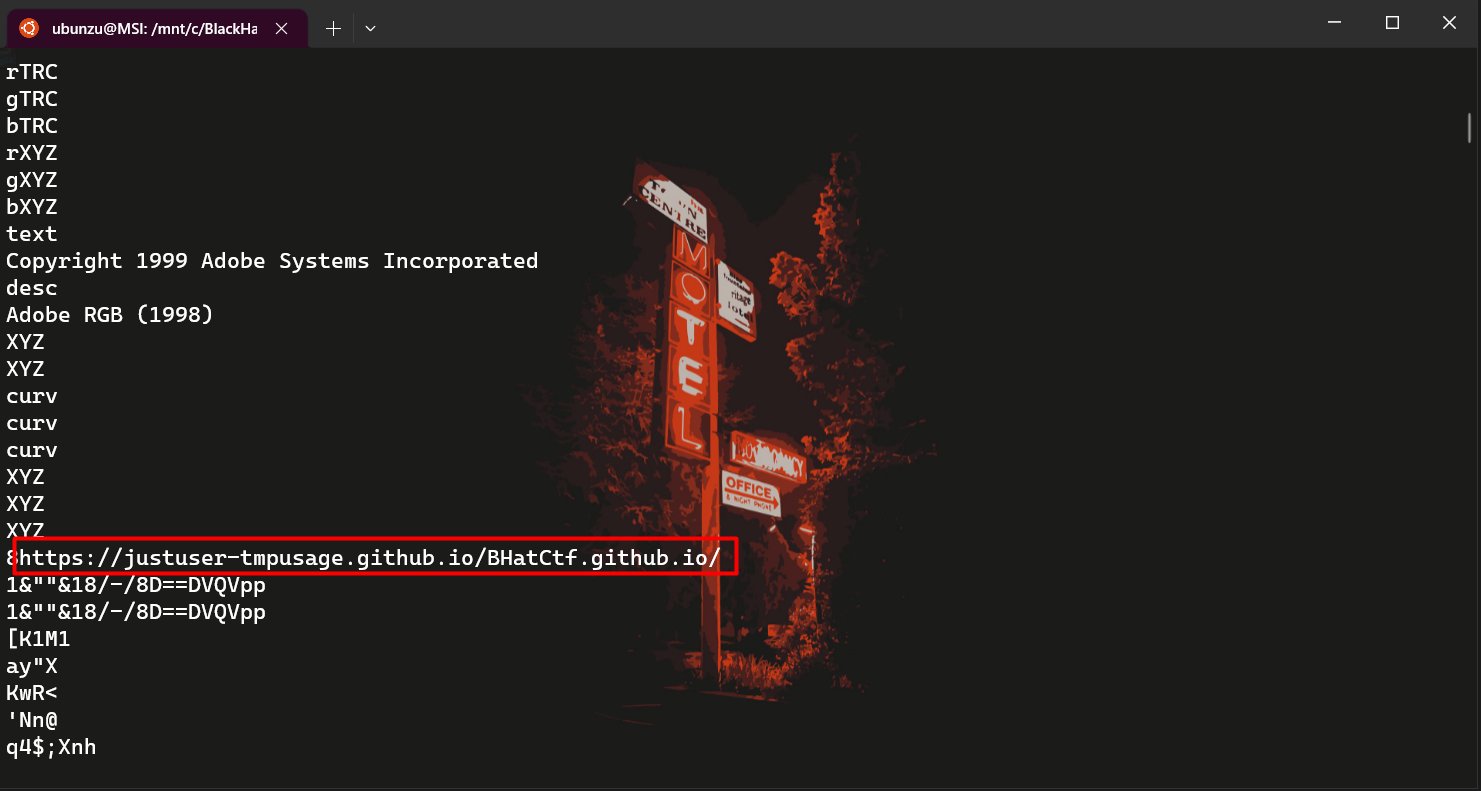Screen dimensions: 1481x791
Task: Click the 'gTRC' output line
Action: point(32,99)
